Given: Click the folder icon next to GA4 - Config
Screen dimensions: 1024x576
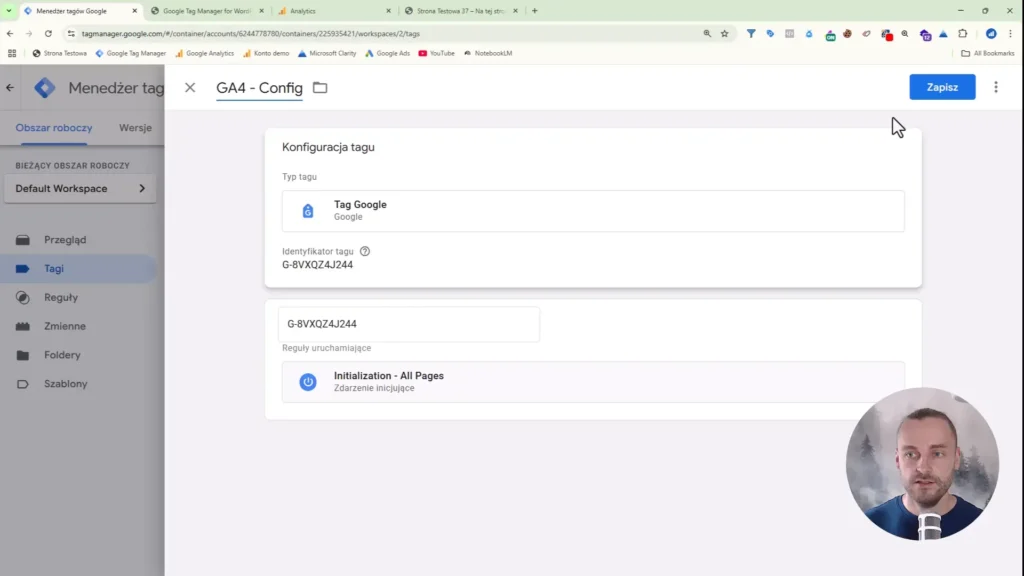Looking at the screenshot, I should click(320, 88).
